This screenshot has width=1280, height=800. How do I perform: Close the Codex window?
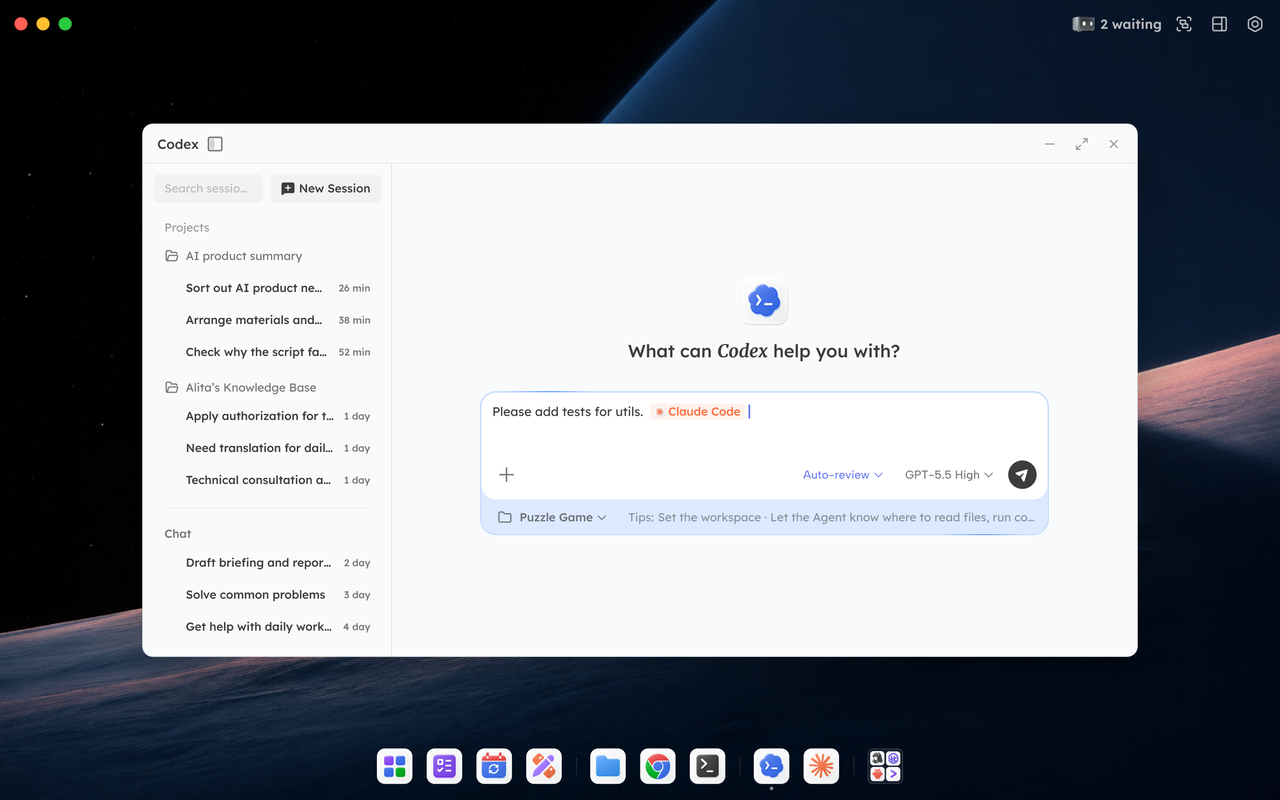tap(1114, 144)
